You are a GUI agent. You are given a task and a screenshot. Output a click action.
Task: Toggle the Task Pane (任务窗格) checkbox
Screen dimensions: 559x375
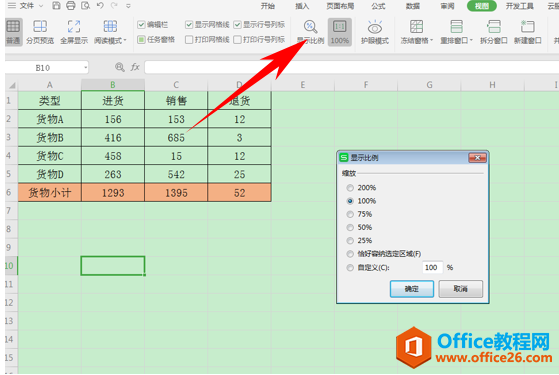click(141, 39)
